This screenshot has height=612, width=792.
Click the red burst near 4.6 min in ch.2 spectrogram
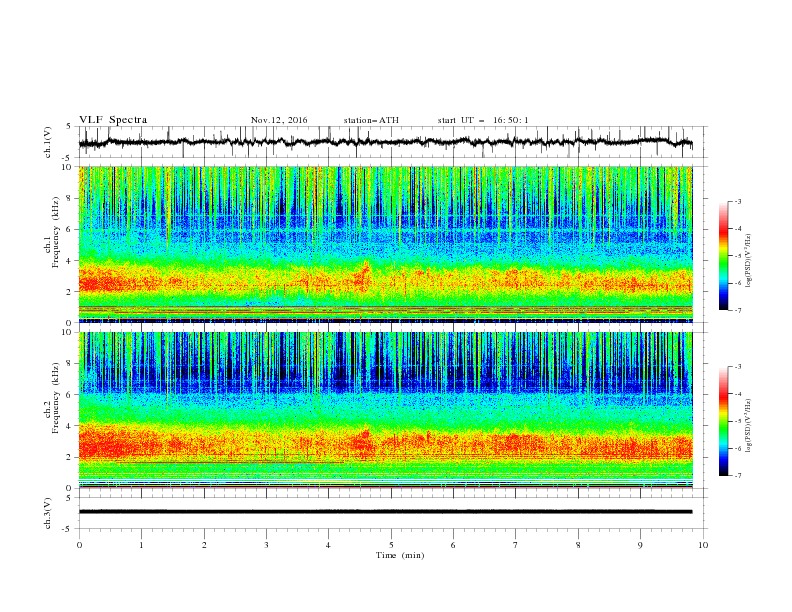click(363, 440)
